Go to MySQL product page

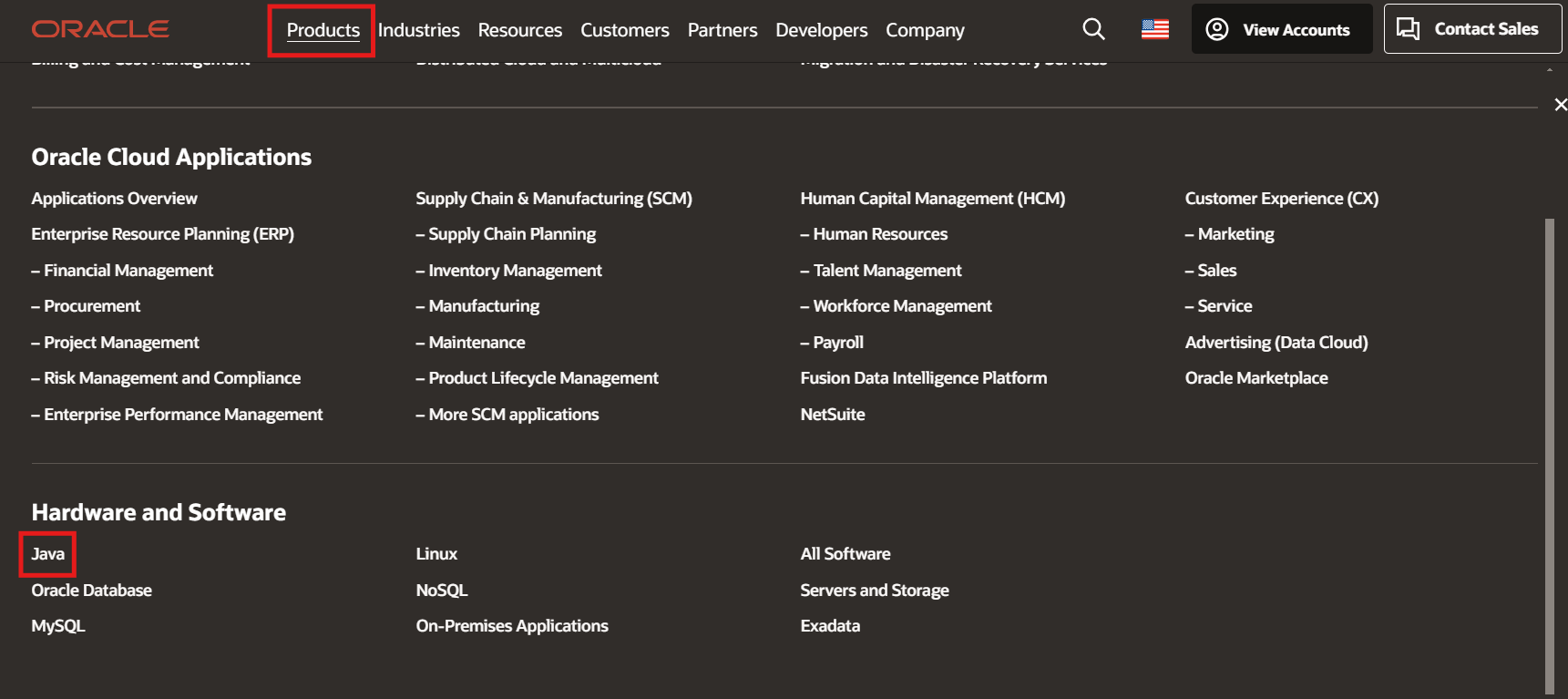pyautogui.click(x=58, y=626)
